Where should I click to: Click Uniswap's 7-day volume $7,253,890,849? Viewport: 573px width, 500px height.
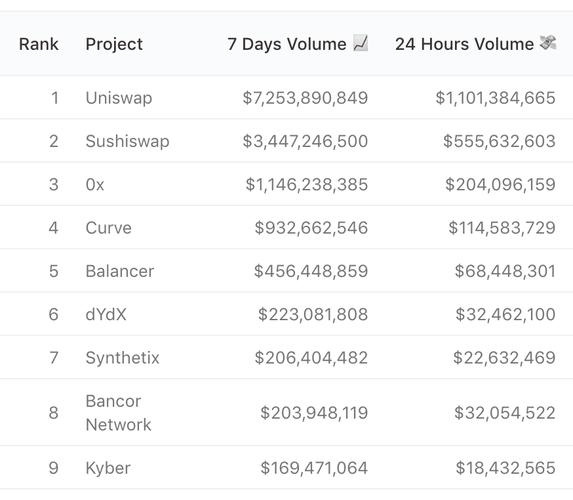point(305,98)
